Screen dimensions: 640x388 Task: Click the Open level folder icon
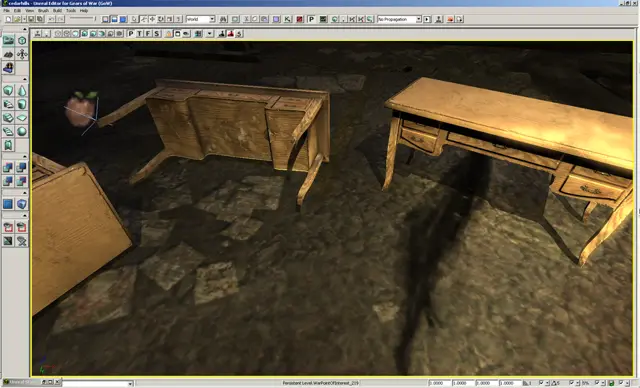17,19
